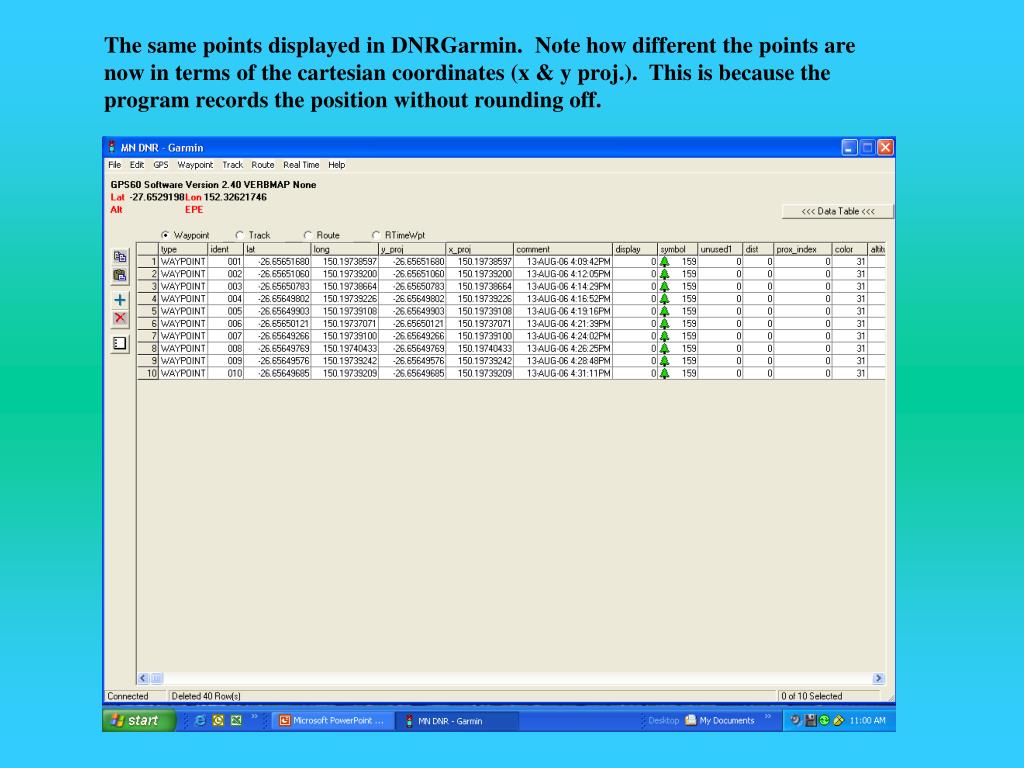Select the Waypoint radio button

tap(165, 235)
